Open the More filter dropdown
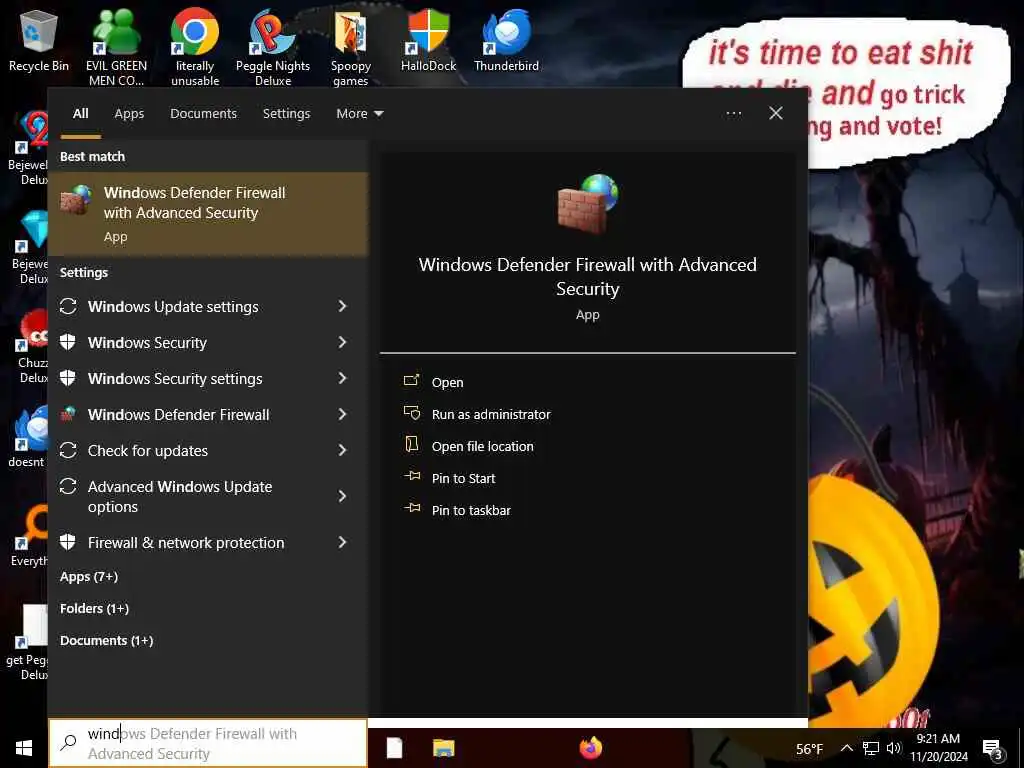 click(359, 114)
